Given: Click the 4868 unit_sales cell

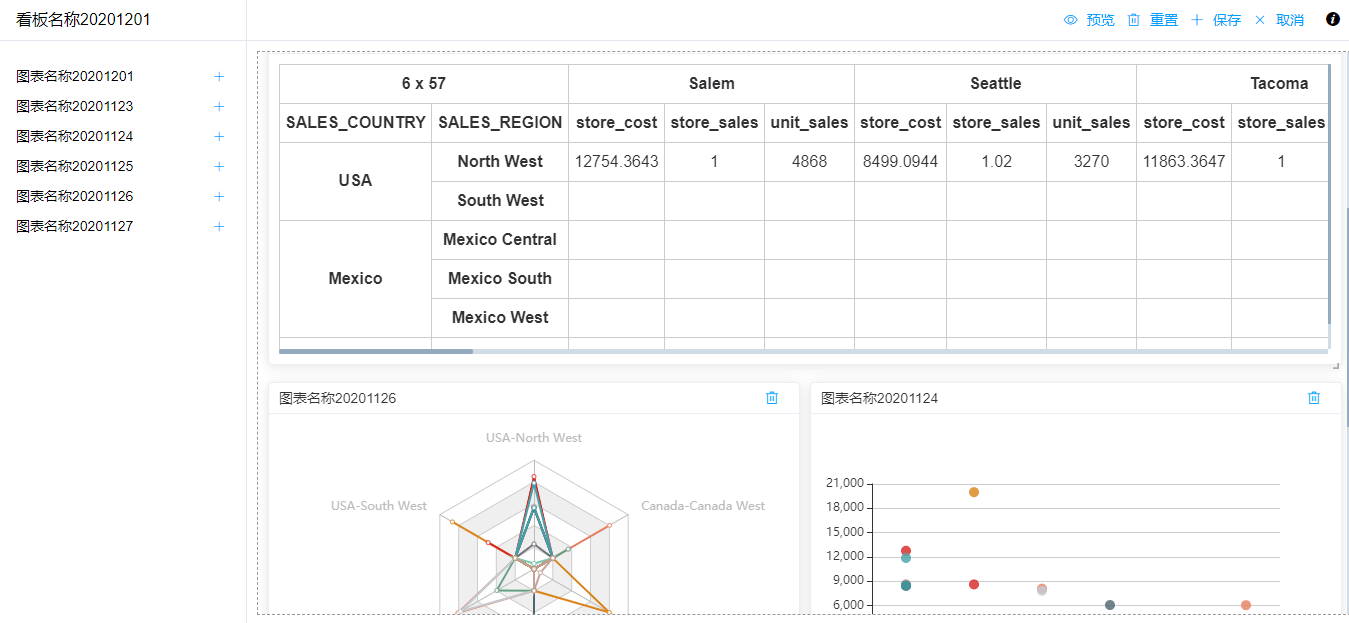Looking at the screenshot, I should tap(810, 162).
